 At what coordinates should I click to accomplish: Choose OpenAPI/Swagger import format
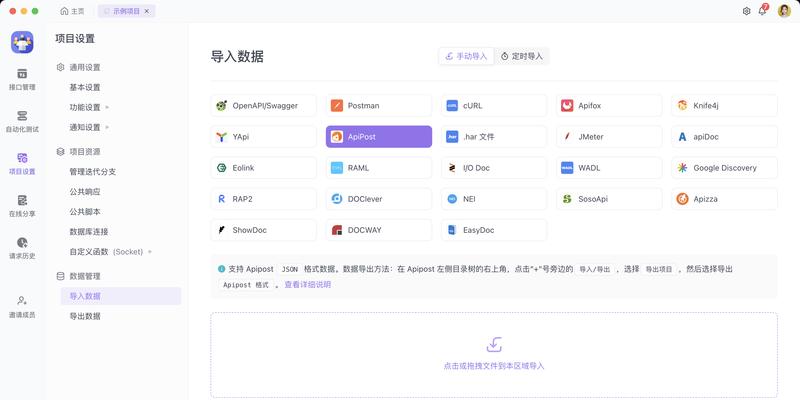[x=263, y=106]
